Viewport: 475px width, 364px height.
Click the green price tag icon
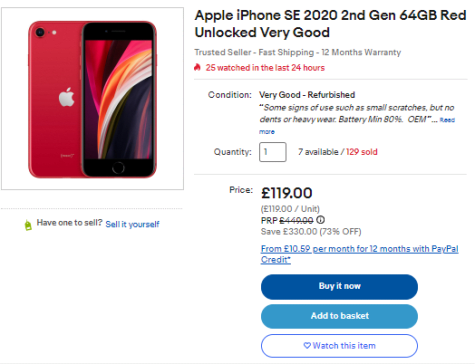coord(28,225)
